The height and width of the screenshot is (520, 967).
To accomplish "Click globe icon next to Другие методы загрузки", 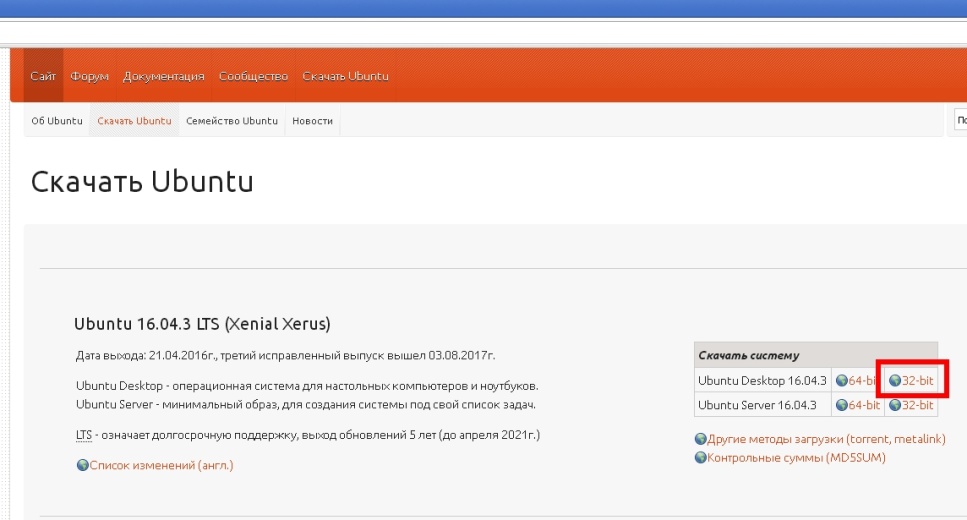I will (x=700, y=439).
